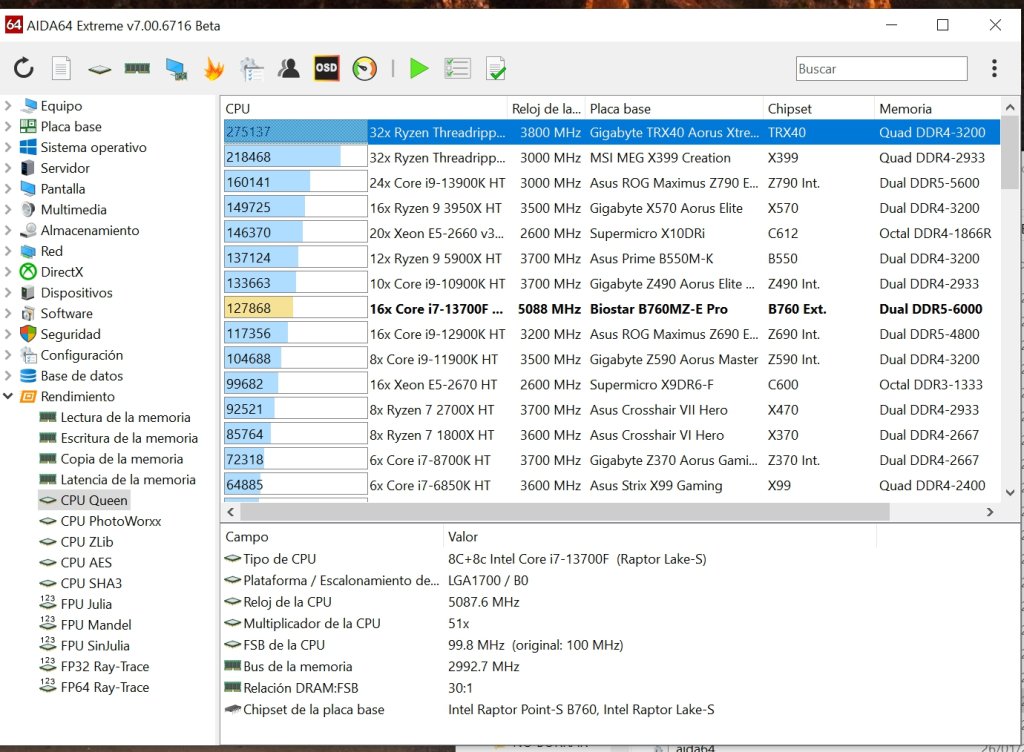Image resolution: width=1024 pixels, height=752 pixels.
Task: Select the 16x Core i7-13700F result row
Action: click(x=611, y=309)
